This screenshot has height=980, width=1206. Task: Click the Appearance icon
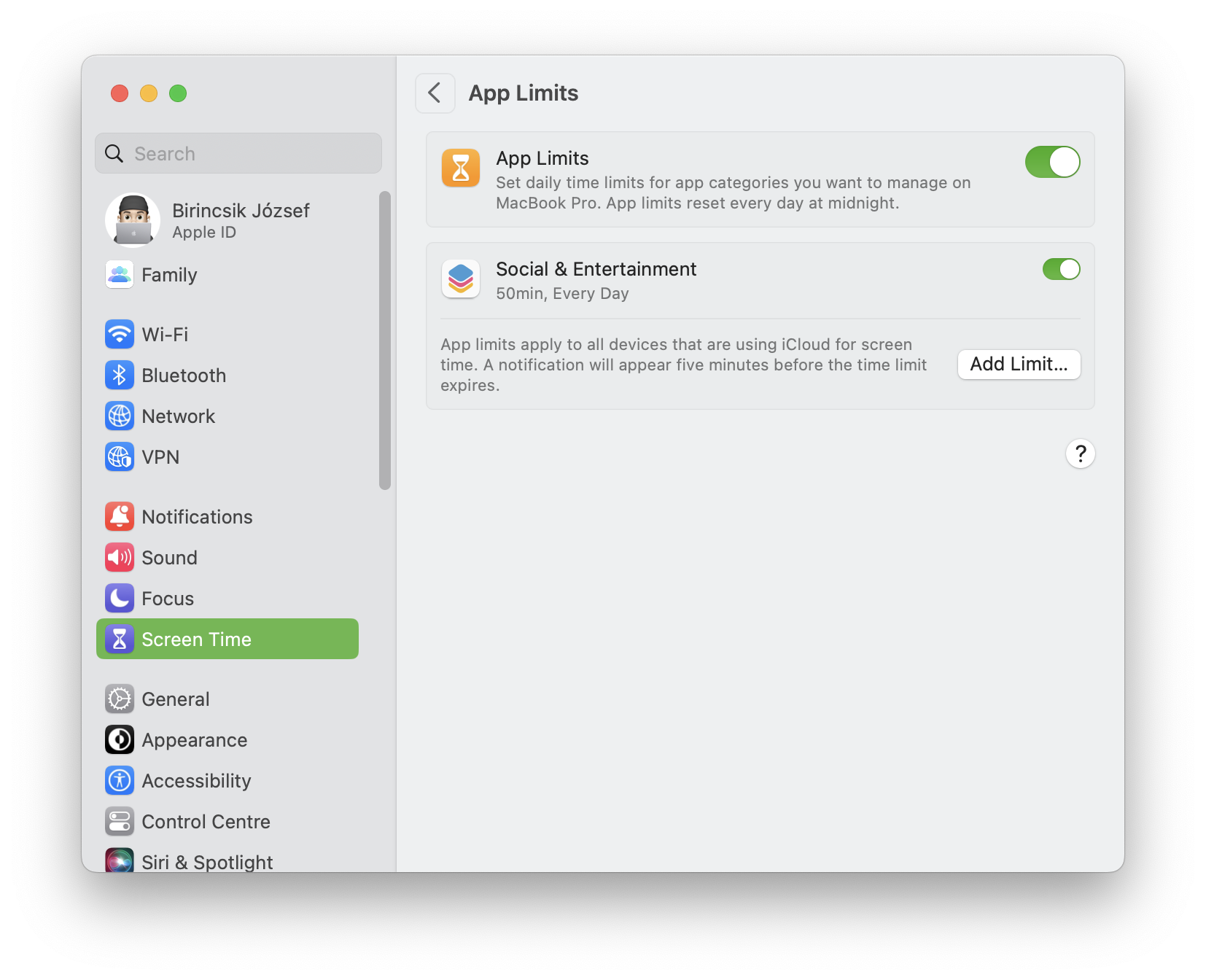click(120, 740)
